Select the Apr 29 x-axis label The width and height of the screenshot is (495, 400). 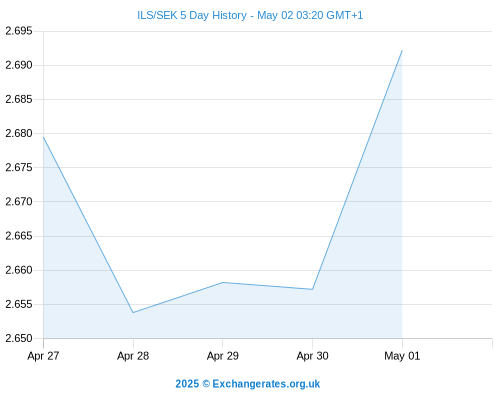click(x=223, y=356)
